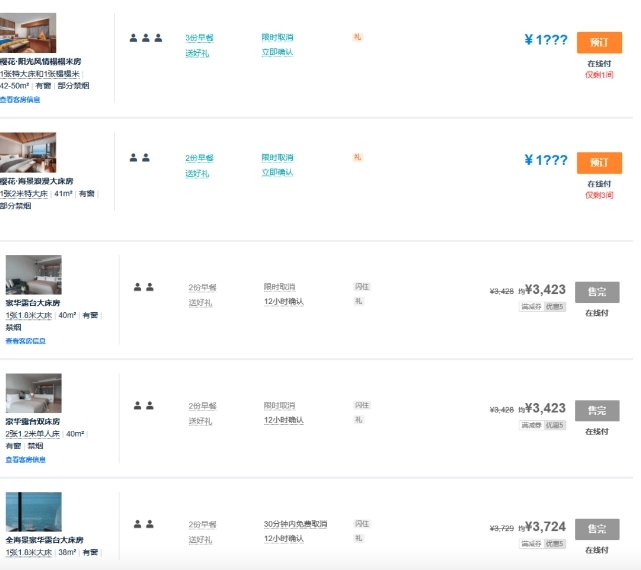This screenshot has width=641, height=570.
Task: Click the occupancy icon for 全海景豪华露台大床房
Action: (143, 524)
